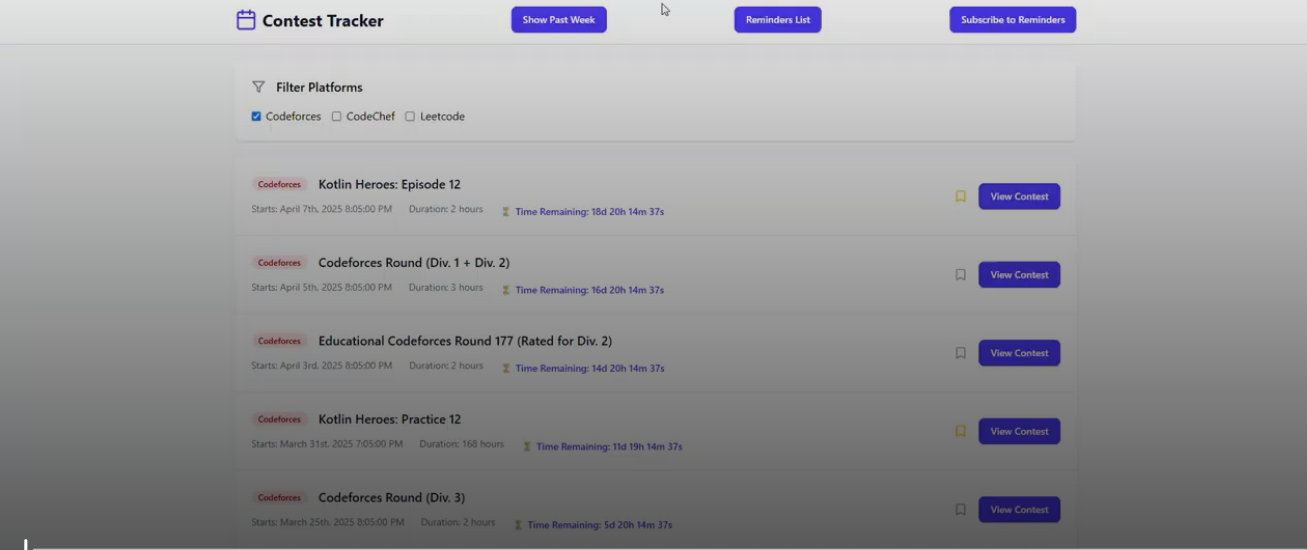Click Show Past Week button
This screenshot has height=550, width=1307.
(x=559, y=20)
